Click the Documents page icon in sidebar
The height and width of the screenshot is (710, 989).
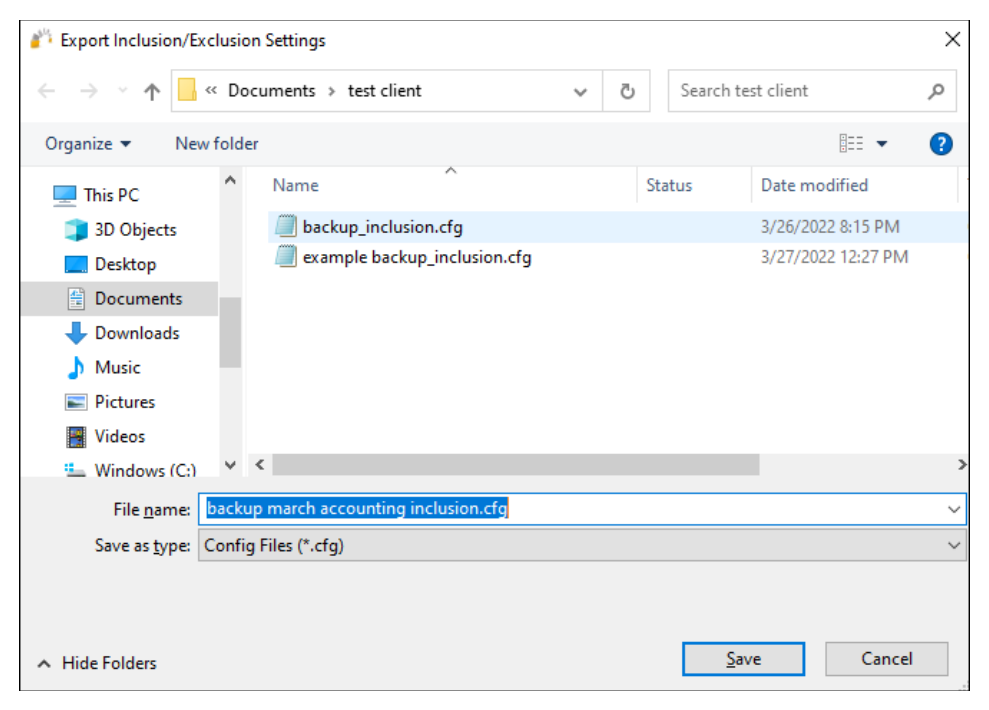point(76,298)
